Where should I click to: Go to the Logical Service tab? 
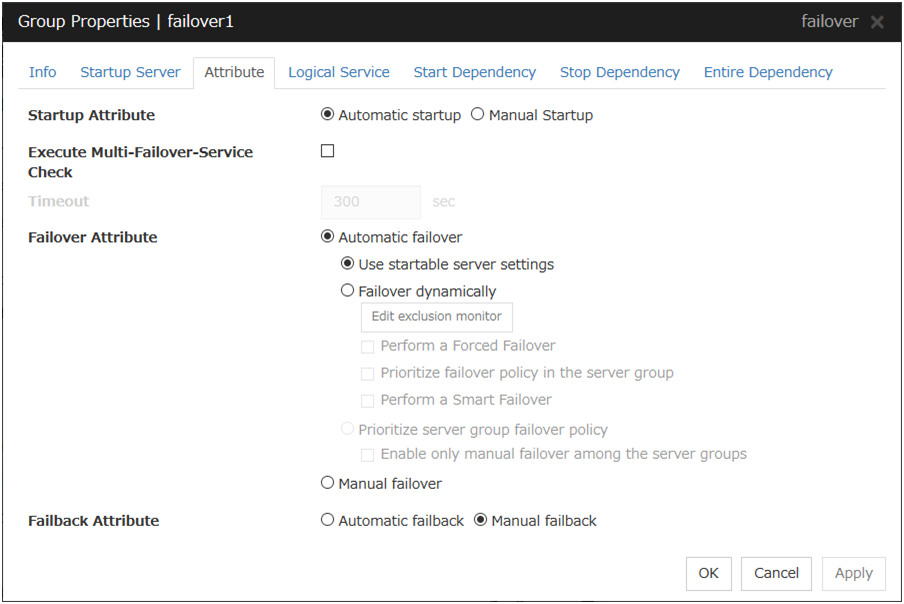click(x=339, y=72)
